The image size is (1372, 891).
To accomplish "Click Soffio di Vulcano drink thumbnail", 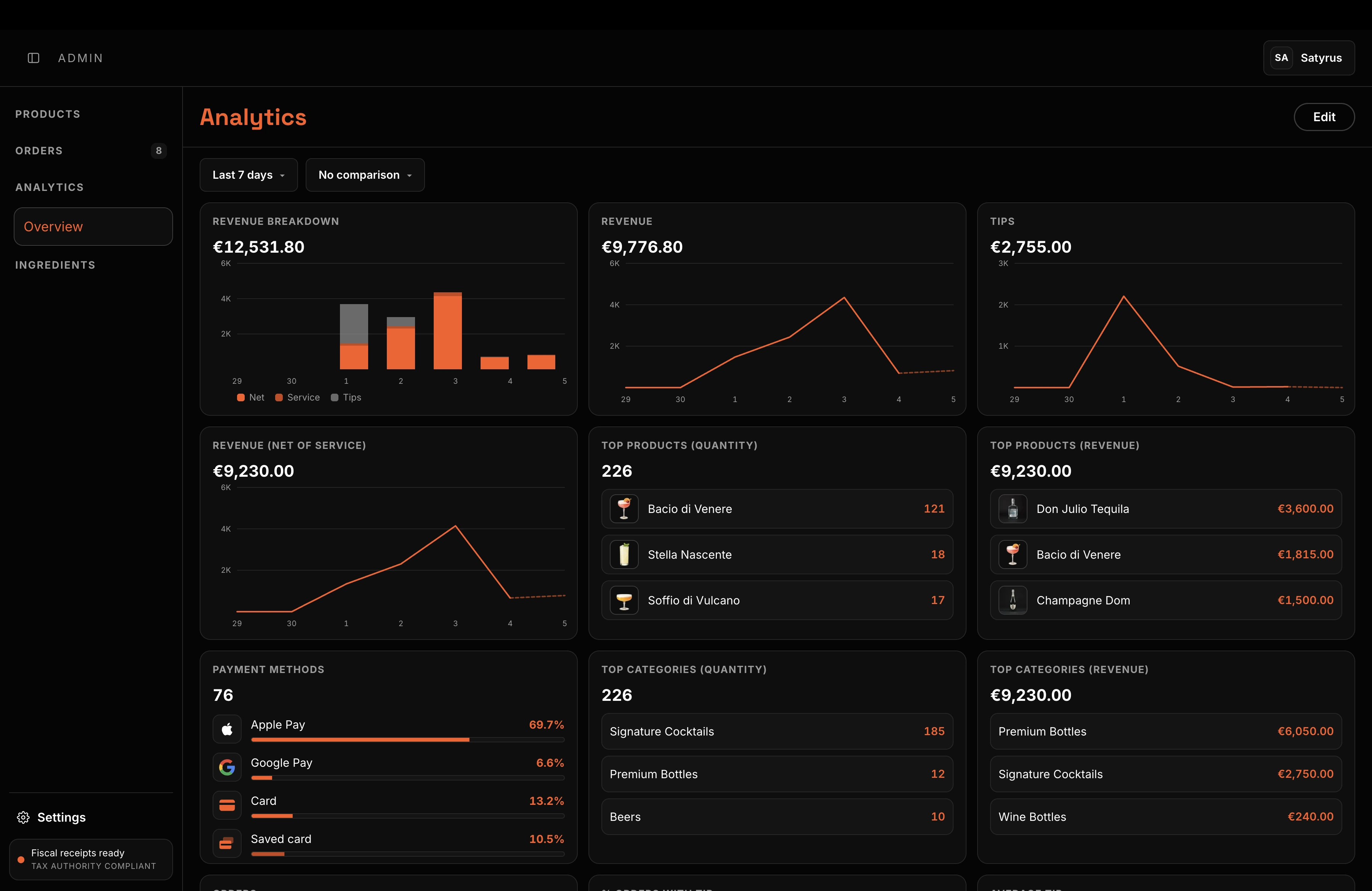I will 624,601.
